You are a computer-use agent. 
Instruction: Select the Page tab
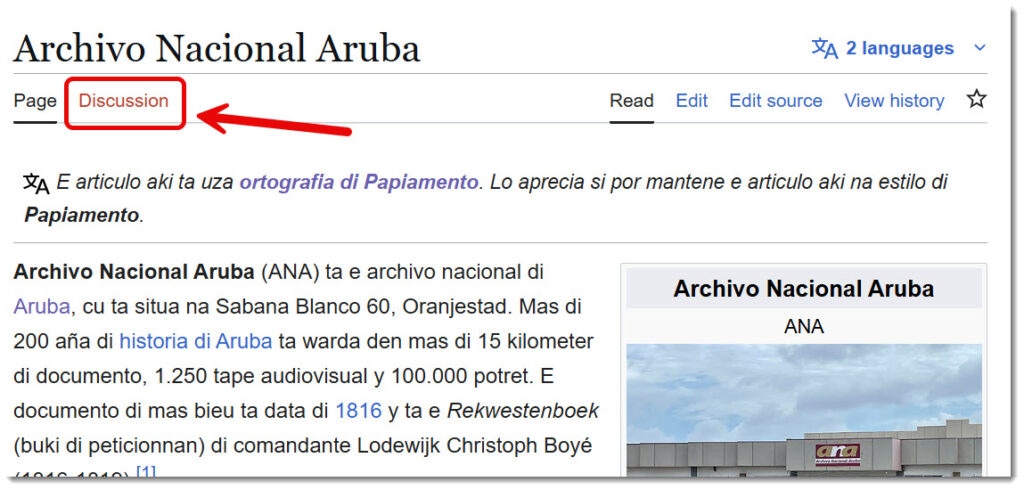click(x=35, y=100)
